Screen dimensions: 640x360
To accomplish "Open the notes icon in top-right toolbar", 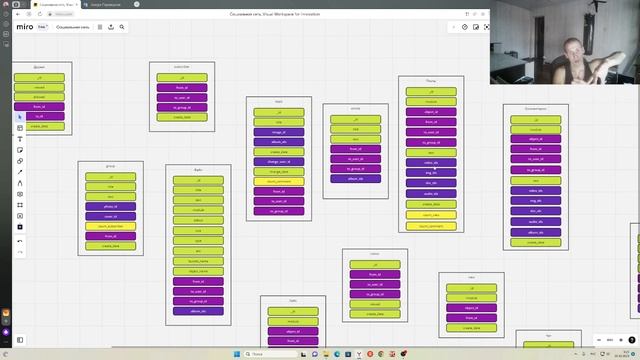I will click(x=476, y=27).
